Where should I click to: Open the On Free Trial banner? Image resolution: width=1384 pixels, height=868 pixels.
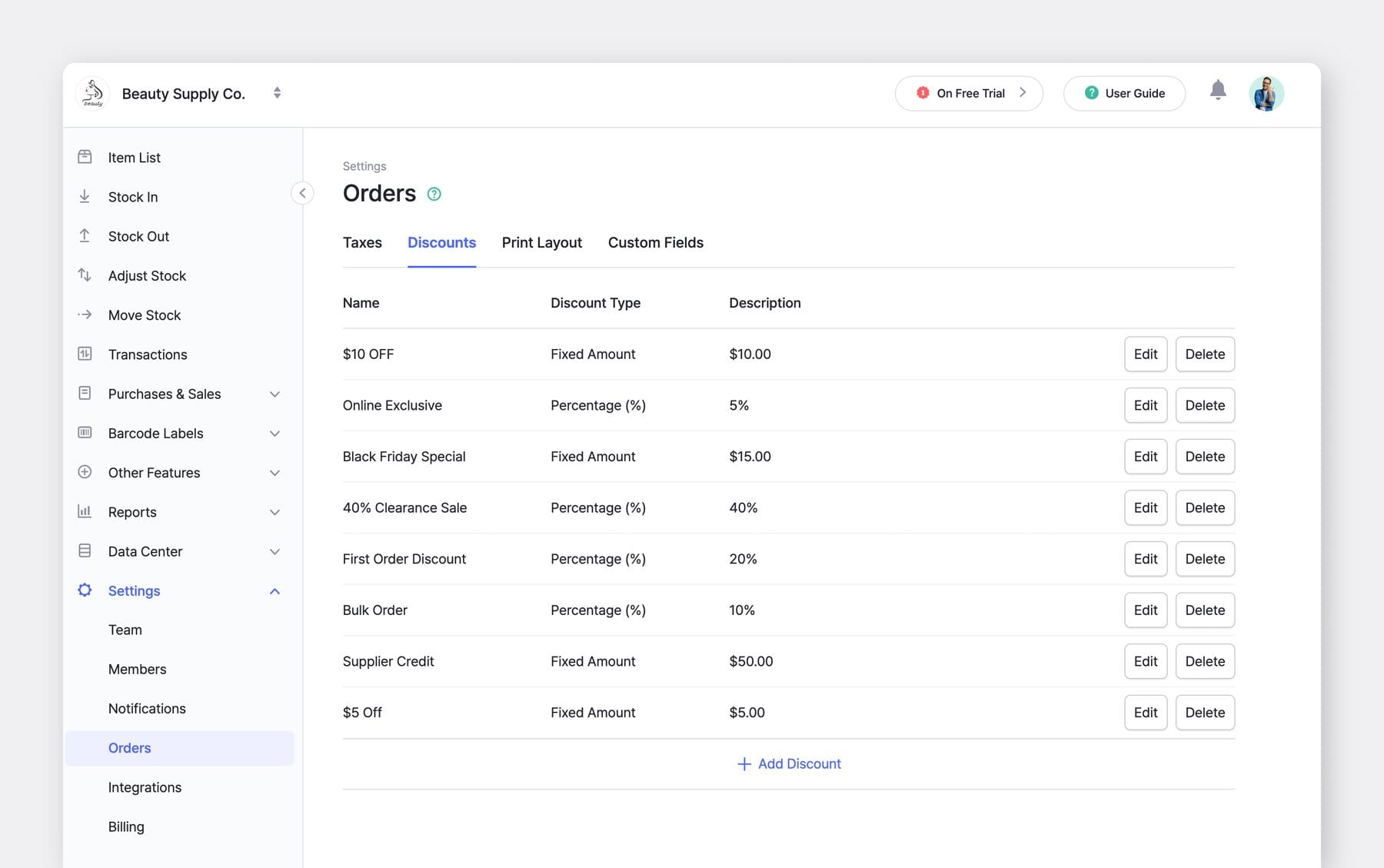(x=969, y=92)
